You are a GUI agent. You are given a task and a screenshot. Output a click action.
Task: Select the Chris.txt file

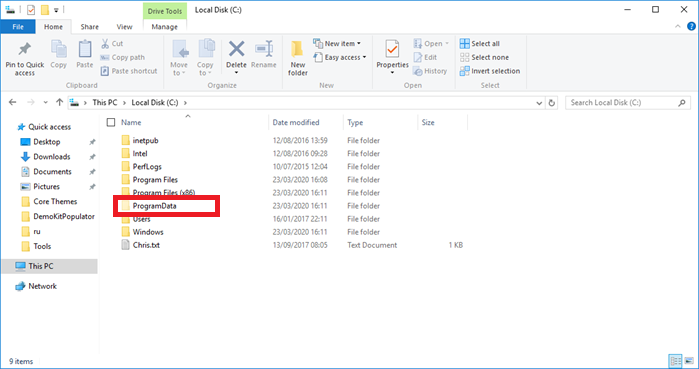coord(146,245)
